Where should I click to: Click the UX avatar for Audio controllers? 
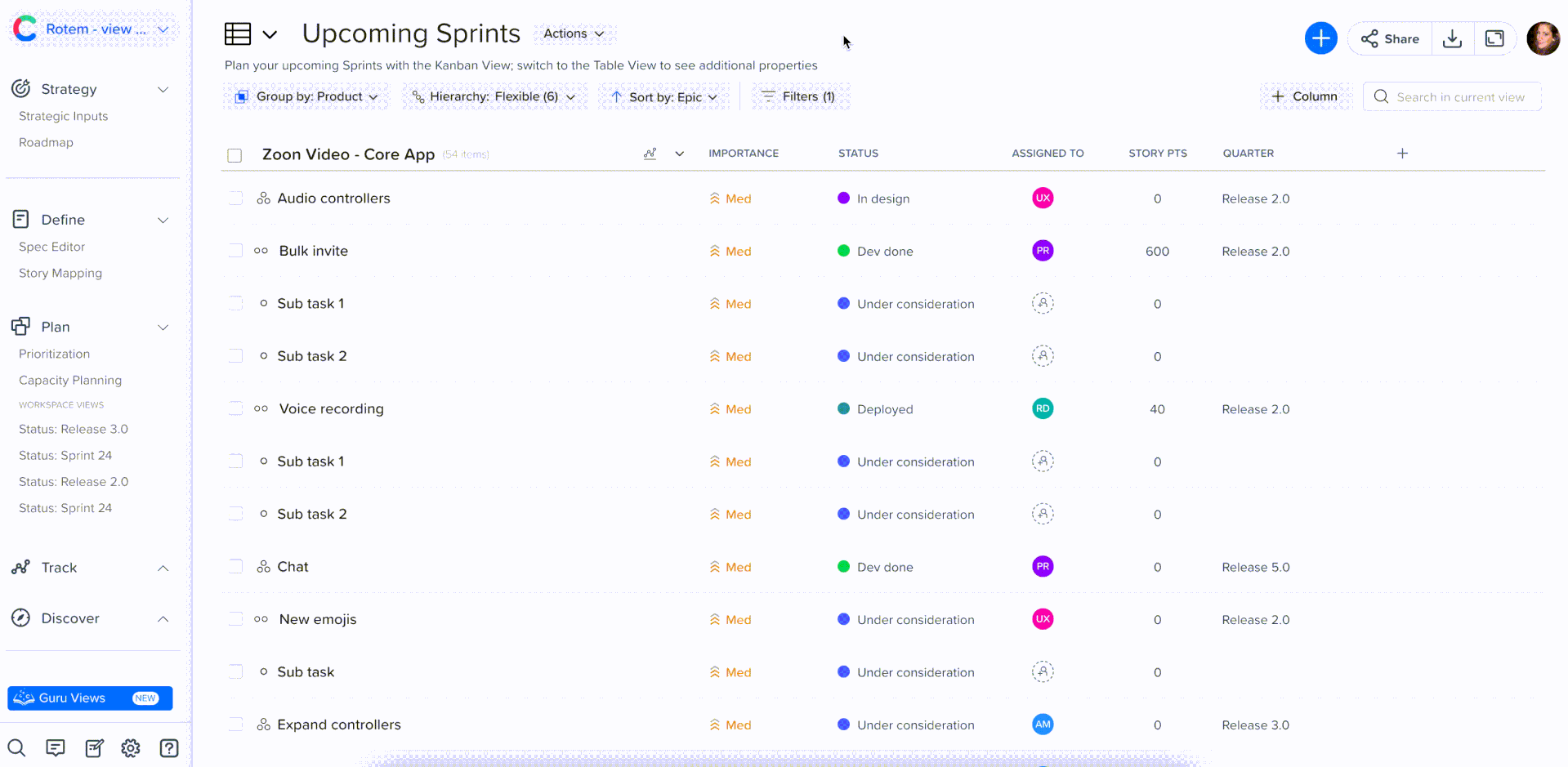(1043, 198)
